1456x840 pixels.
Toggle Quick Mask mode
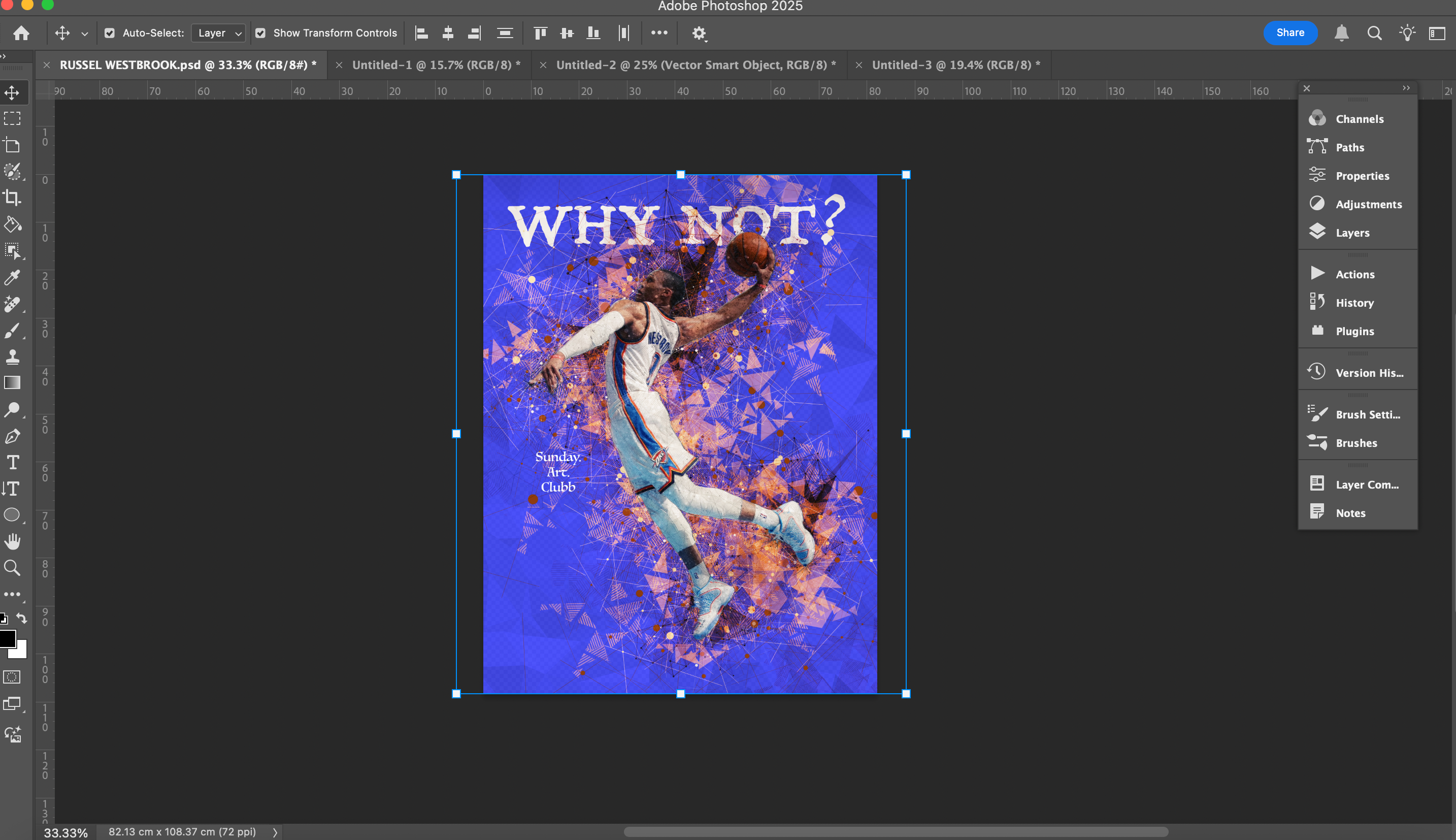tap(12, 677)
